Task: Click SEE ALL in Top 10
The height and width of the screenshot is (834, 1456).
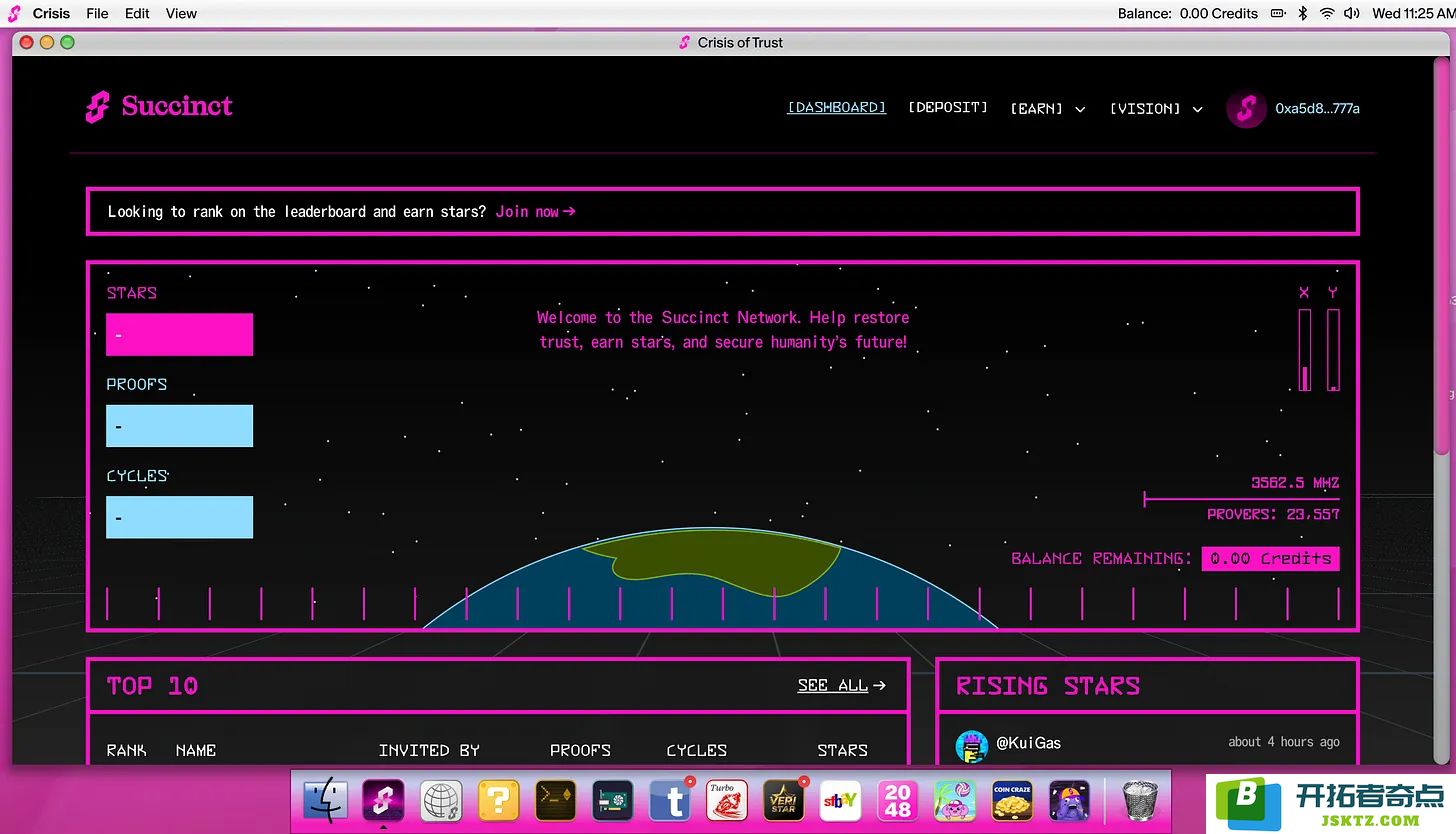Action: [842, 685]
